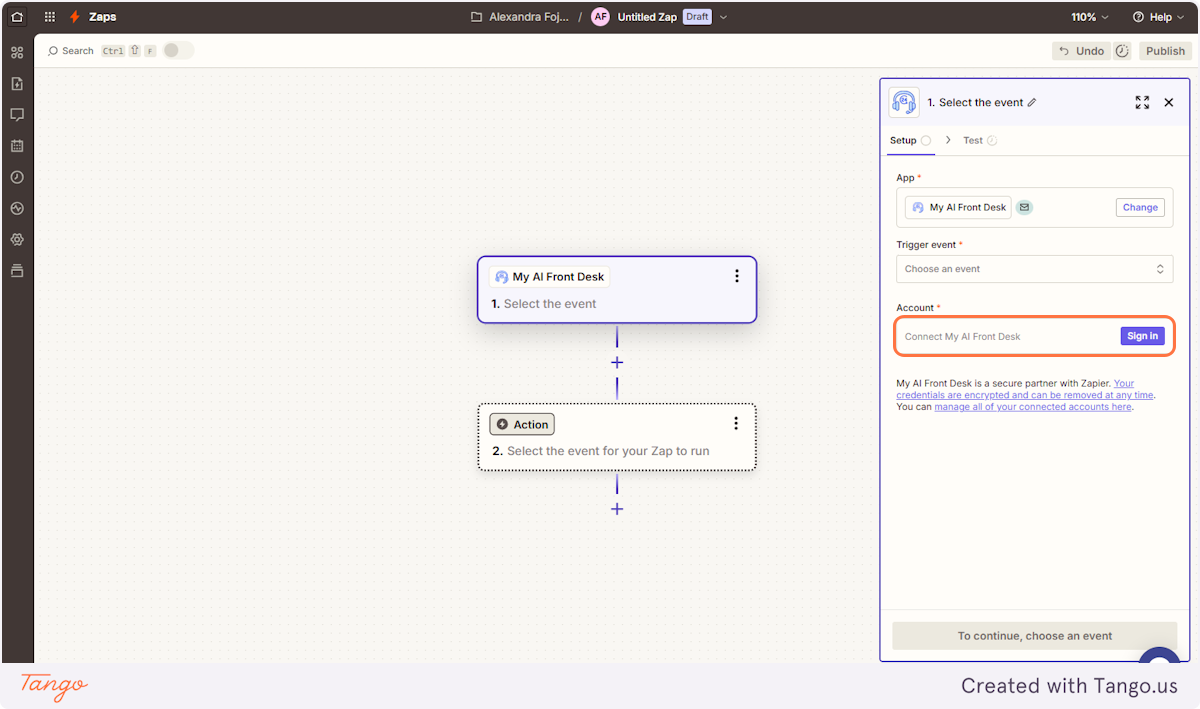
Task: Go to the Home icon
Action: pyautogui.click(x=17, y=17)
